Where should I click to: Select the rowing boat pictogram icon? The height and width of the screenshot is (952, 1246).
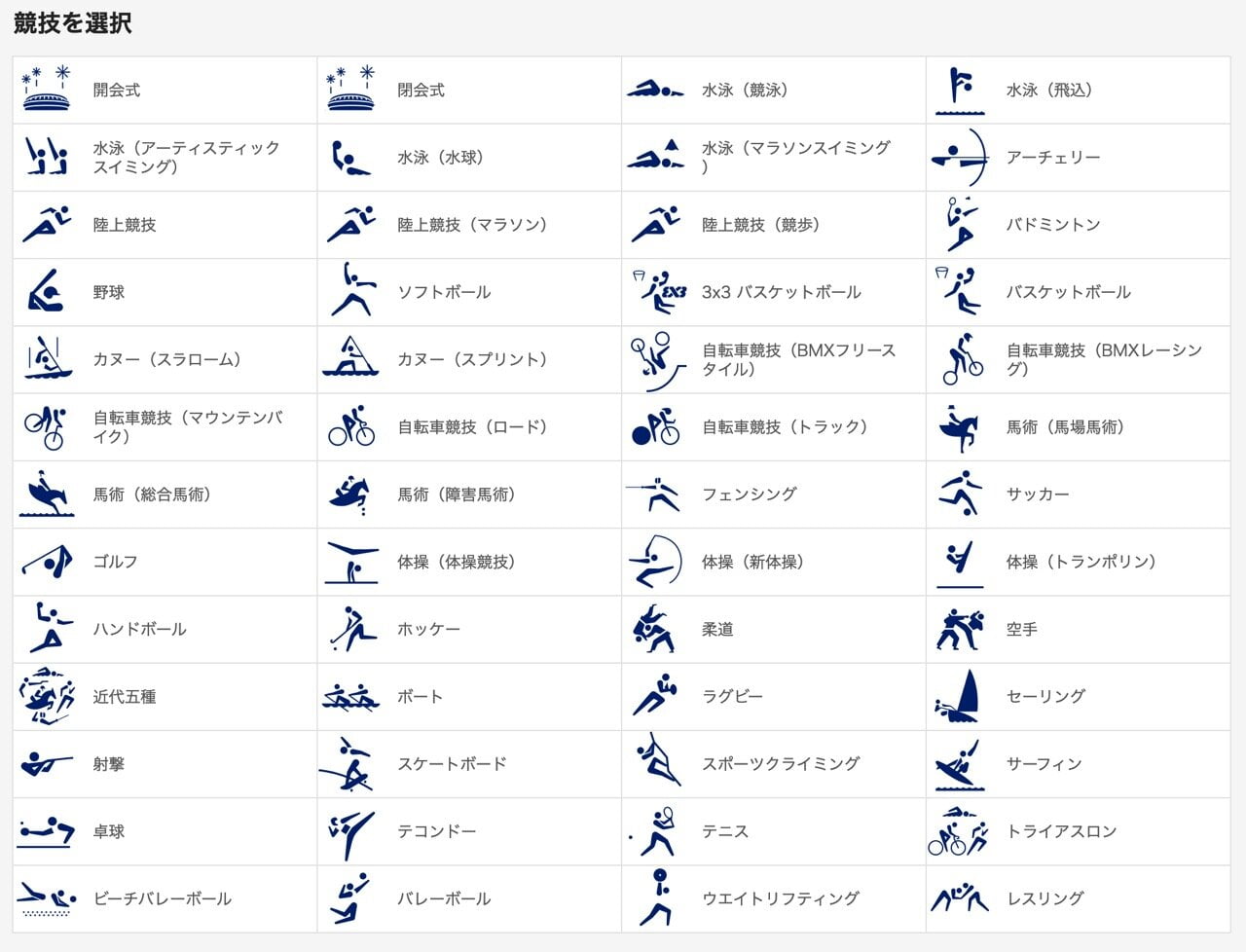coord(350,697)
